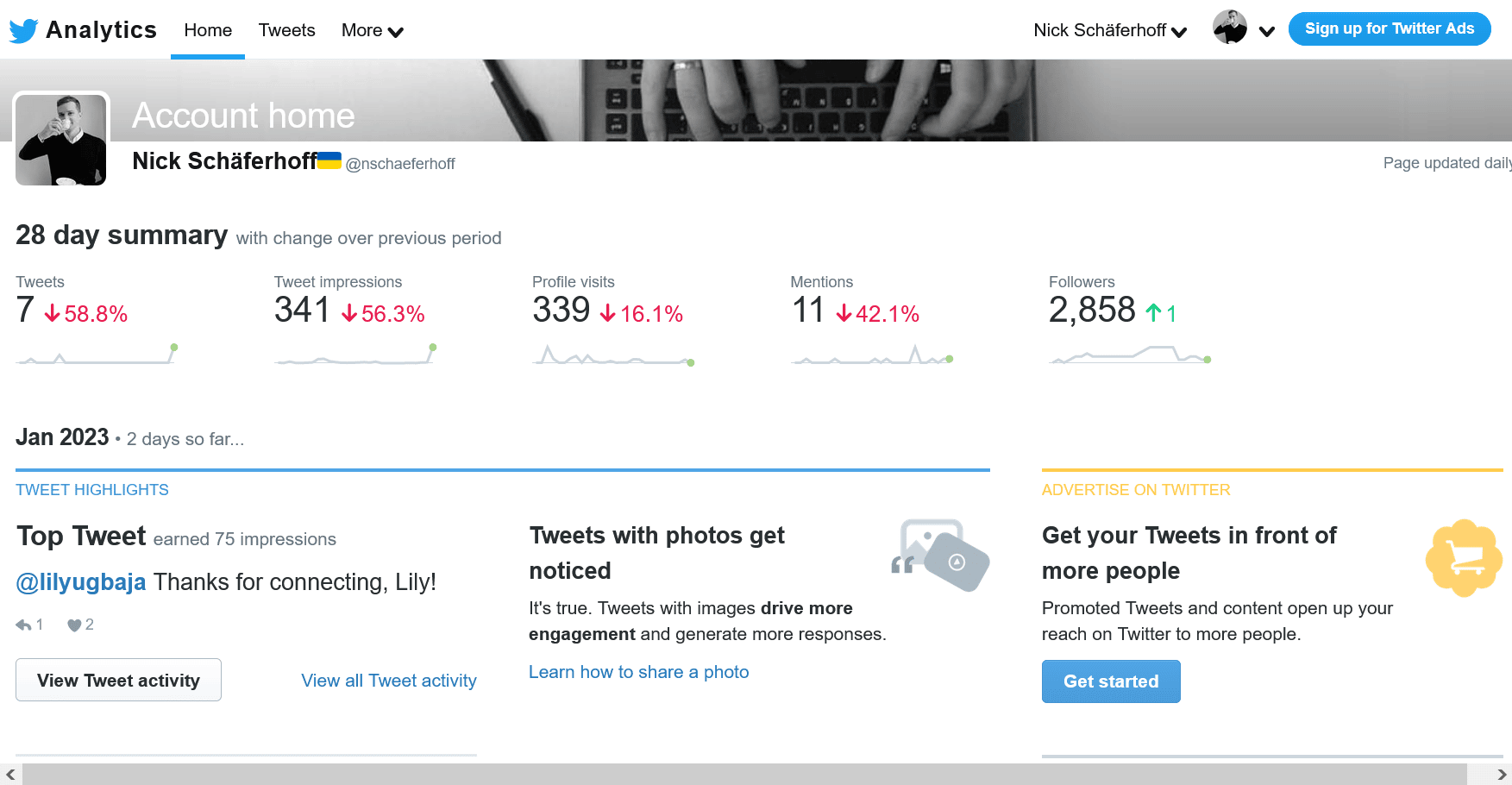
Task: Open the @lilyugbaja mention link
Action: [81, 582]
